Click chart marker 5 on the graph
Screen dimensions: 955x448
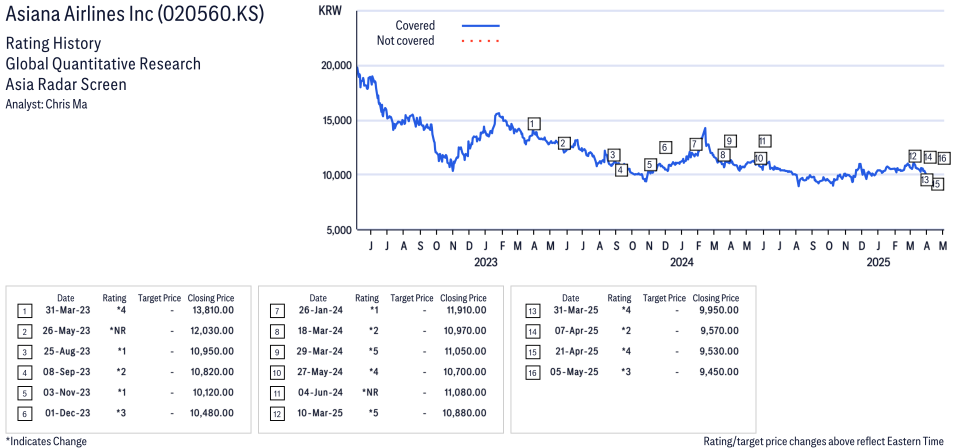point(650,164)
